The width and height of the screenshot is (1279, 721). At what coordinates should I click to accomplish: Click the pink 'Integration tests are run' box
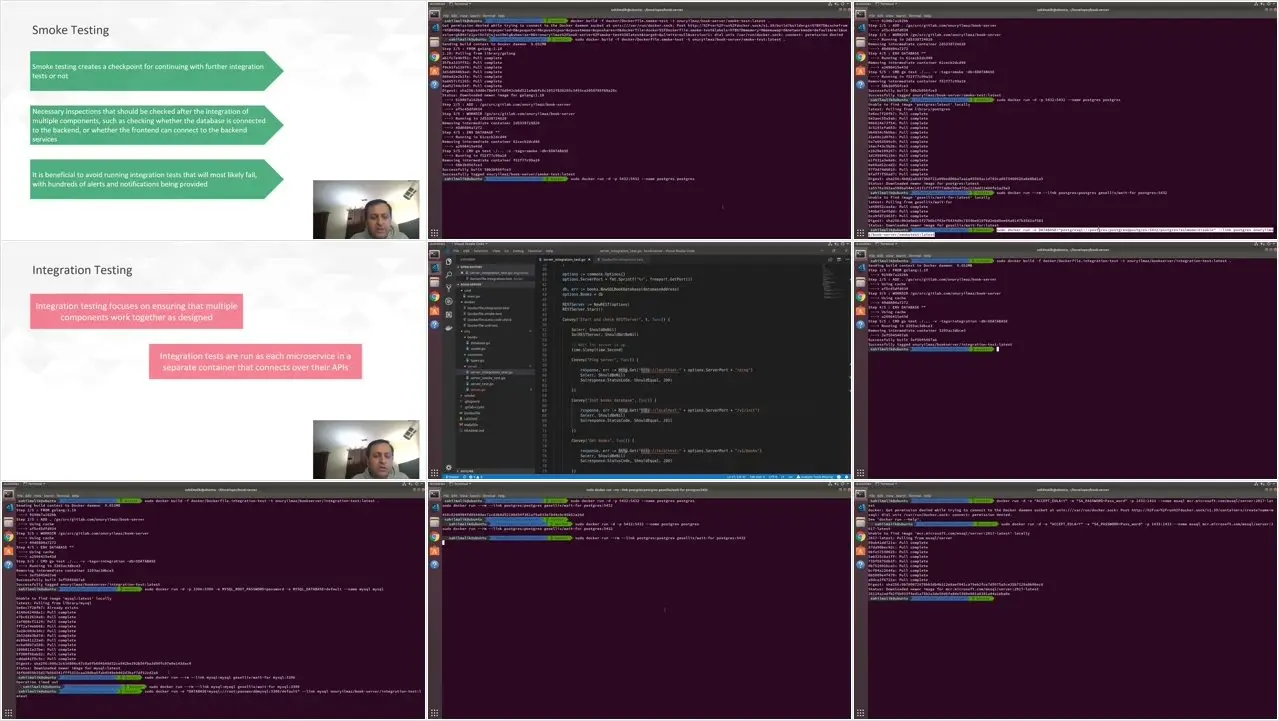pos(256,361)
